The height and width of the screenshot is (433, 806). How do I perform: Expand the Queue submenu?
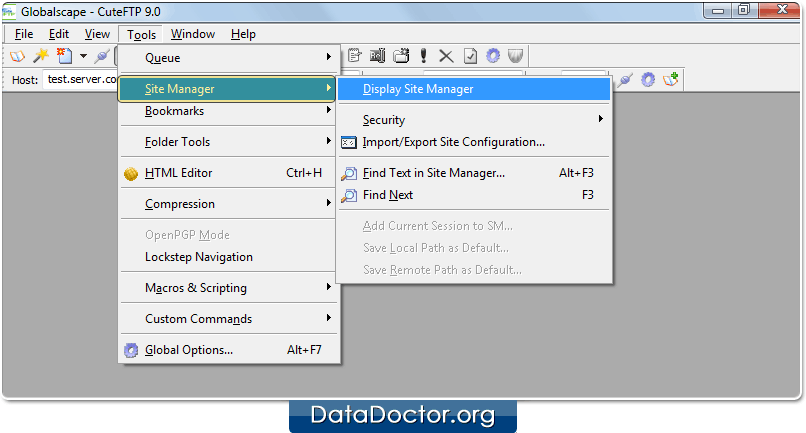pos(229,58)
